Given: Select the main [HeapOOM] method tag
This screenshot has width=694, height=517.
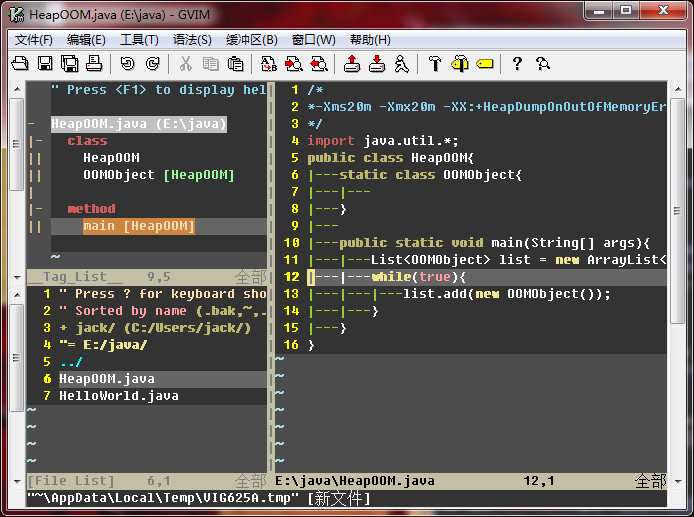Looking at the screenshot, I should [139, 226].
